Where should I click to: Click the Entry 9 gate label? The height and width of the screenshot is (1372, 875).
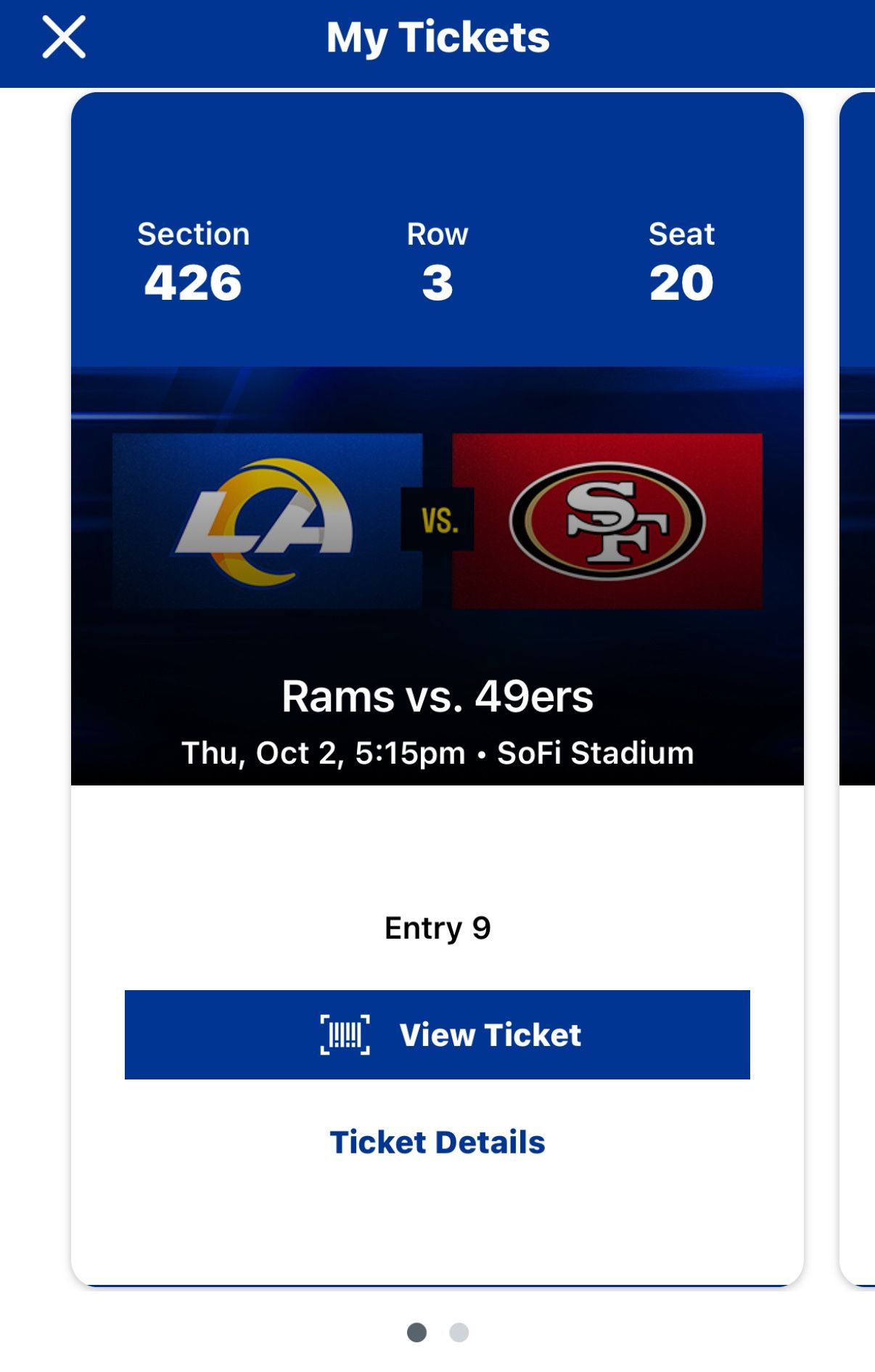pos(437,928)
